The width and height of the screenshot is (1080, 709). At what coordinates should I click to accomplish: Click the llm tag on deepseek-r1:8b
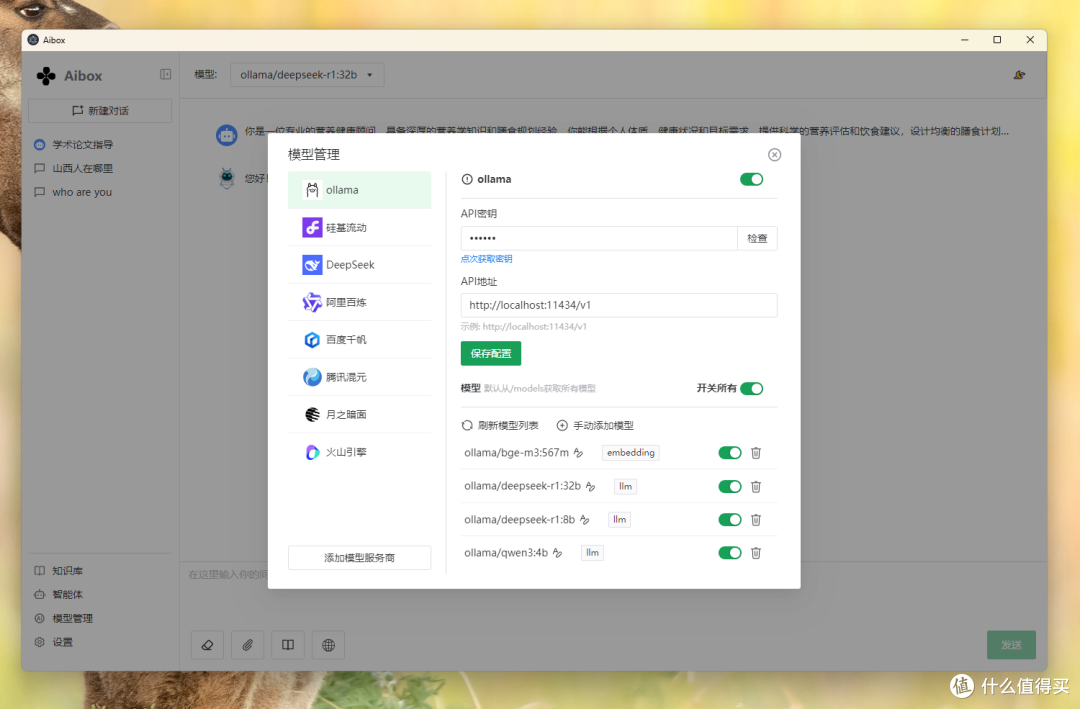[620, 520]
